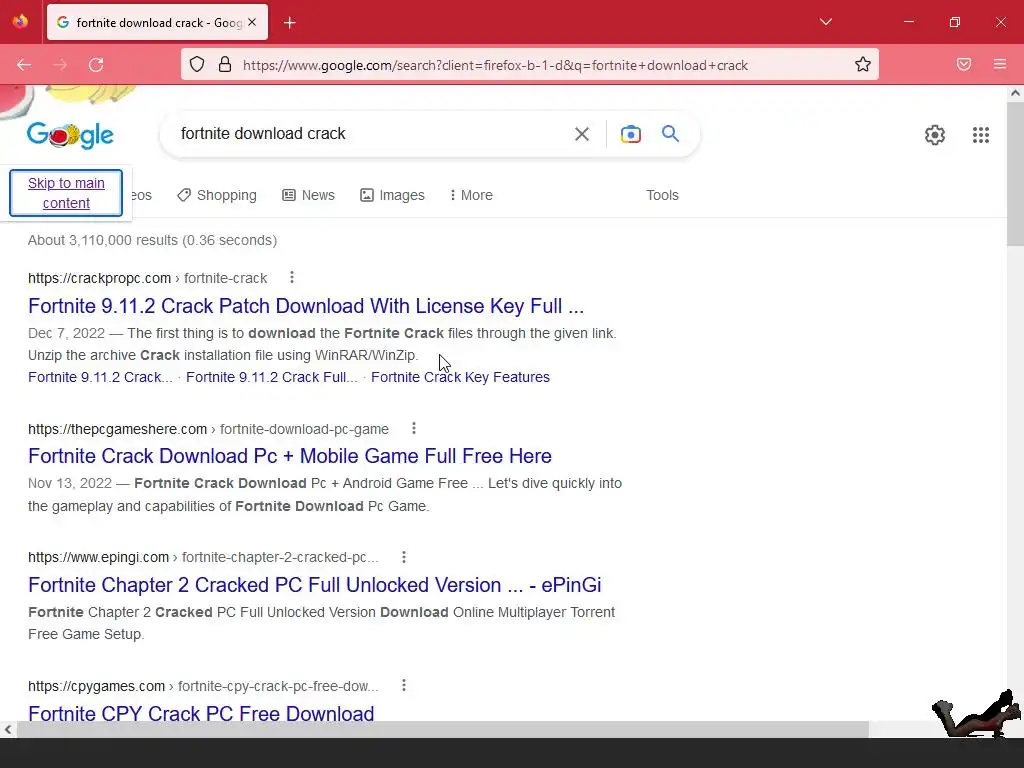Viewport: 1024px width, 768px height.
Task: Open the list all tabs chevron
Action: point(825,22)
